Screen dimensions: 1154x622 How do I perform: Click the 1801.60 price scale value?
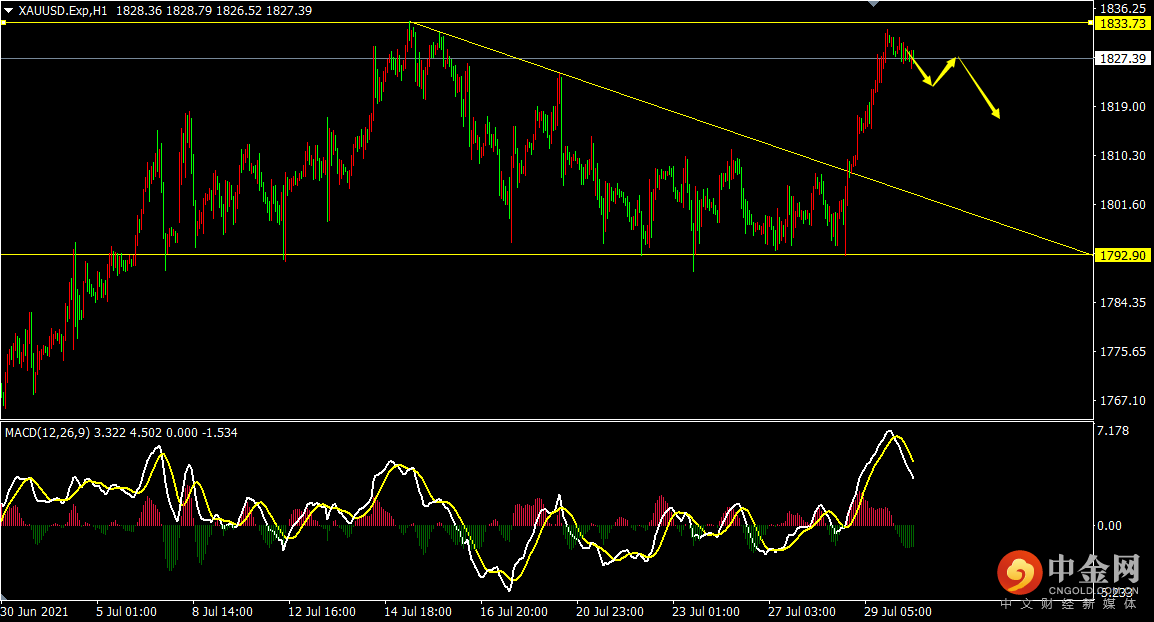1122,205
